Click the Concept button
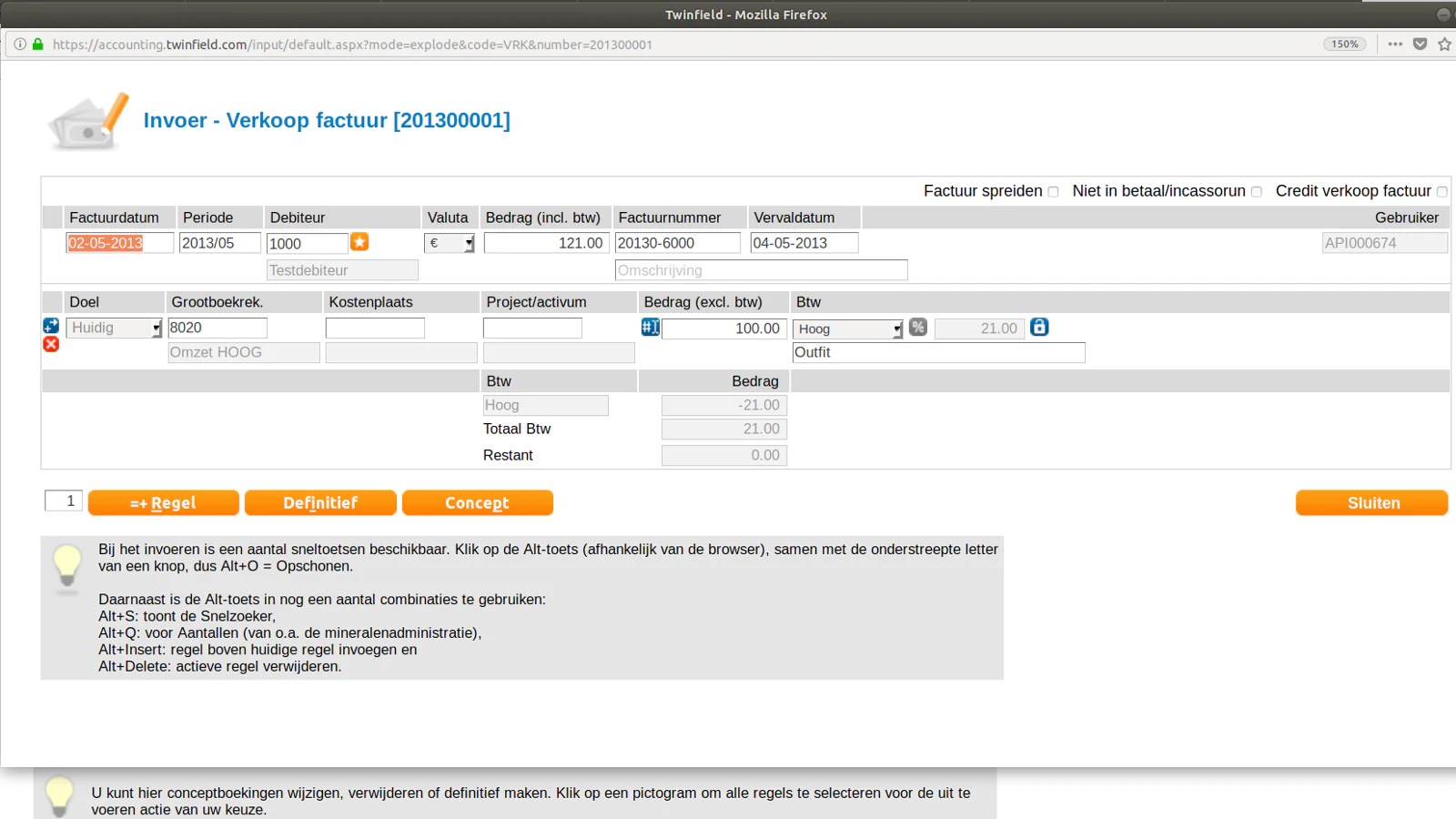This screenshot has height=819, width=1456. click(477, 503)
